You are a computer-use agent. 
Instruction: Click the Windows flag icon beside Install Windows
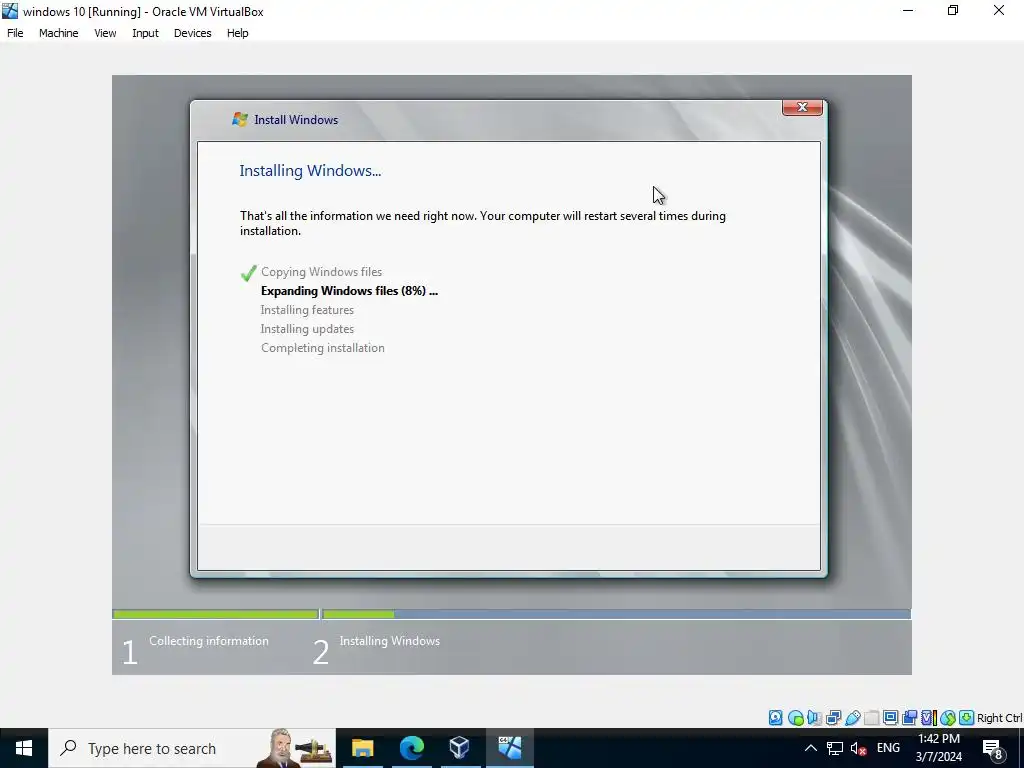point(240,120)
